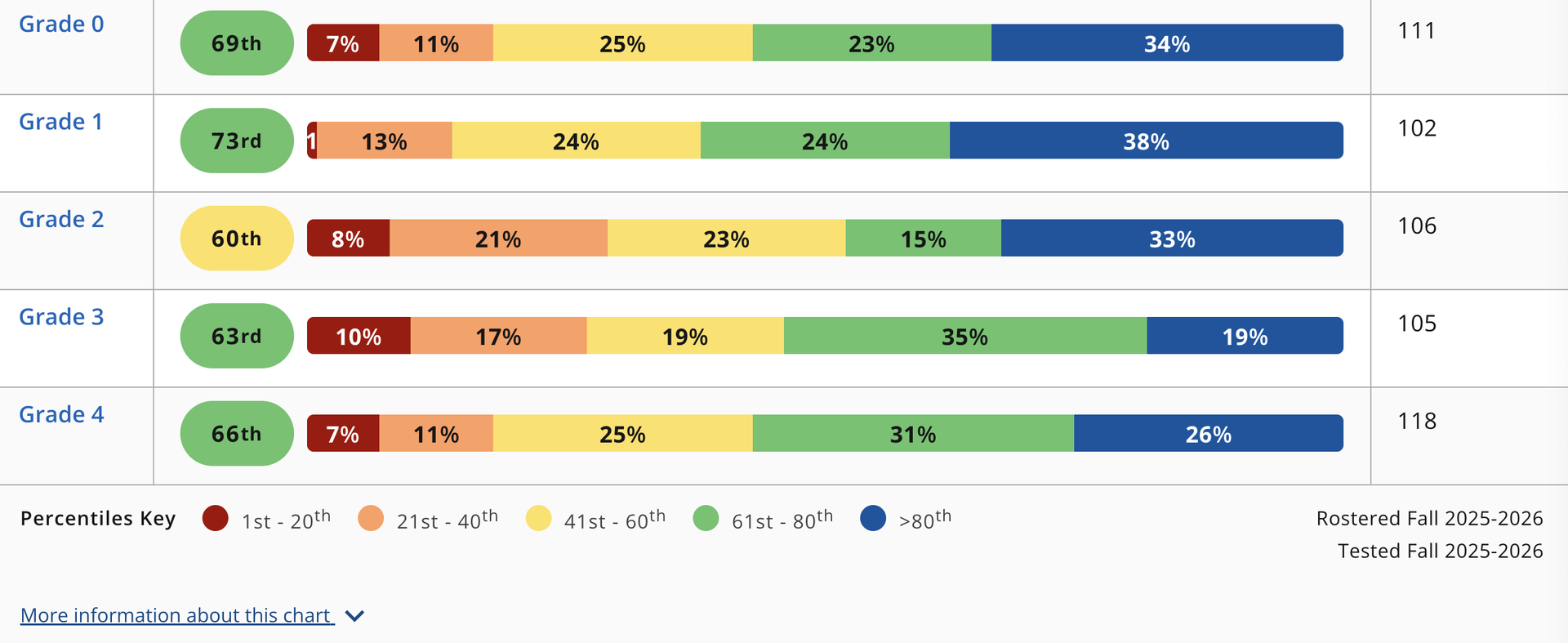Click the yellow 41st-60th key circle

pyautogui.click(x=539, y=518)
